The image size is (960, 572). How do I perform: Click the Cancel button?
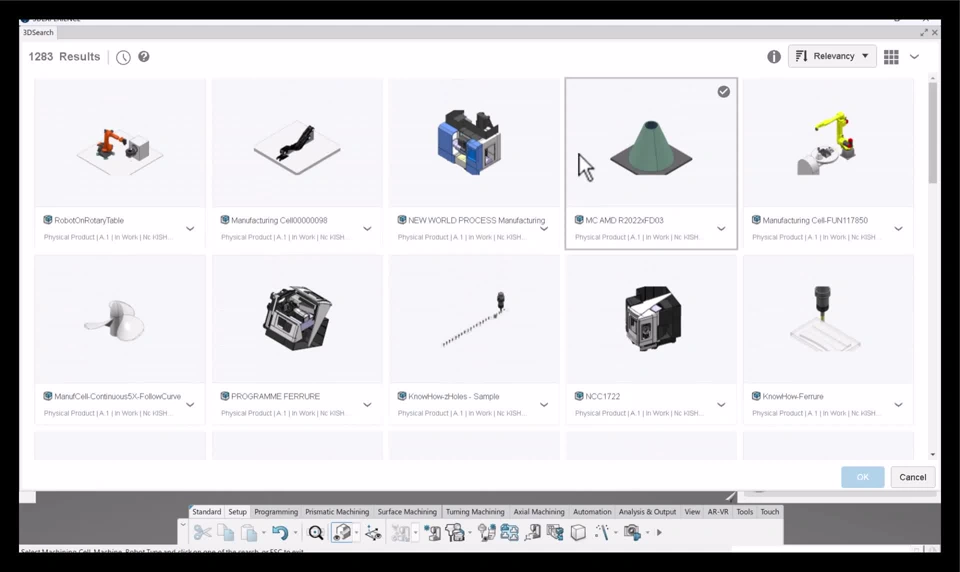point(912,477)
